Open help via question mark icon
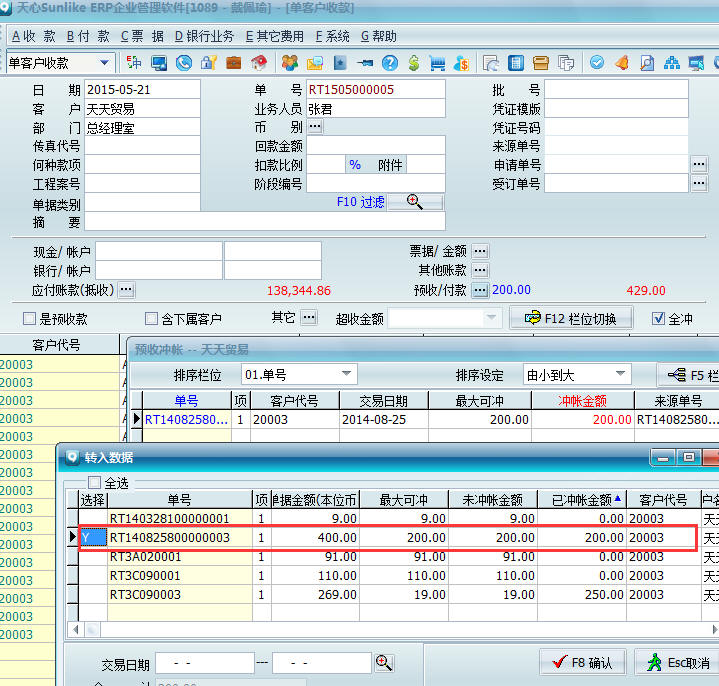Viewport: 719px width, 686px height. [390, 63]
